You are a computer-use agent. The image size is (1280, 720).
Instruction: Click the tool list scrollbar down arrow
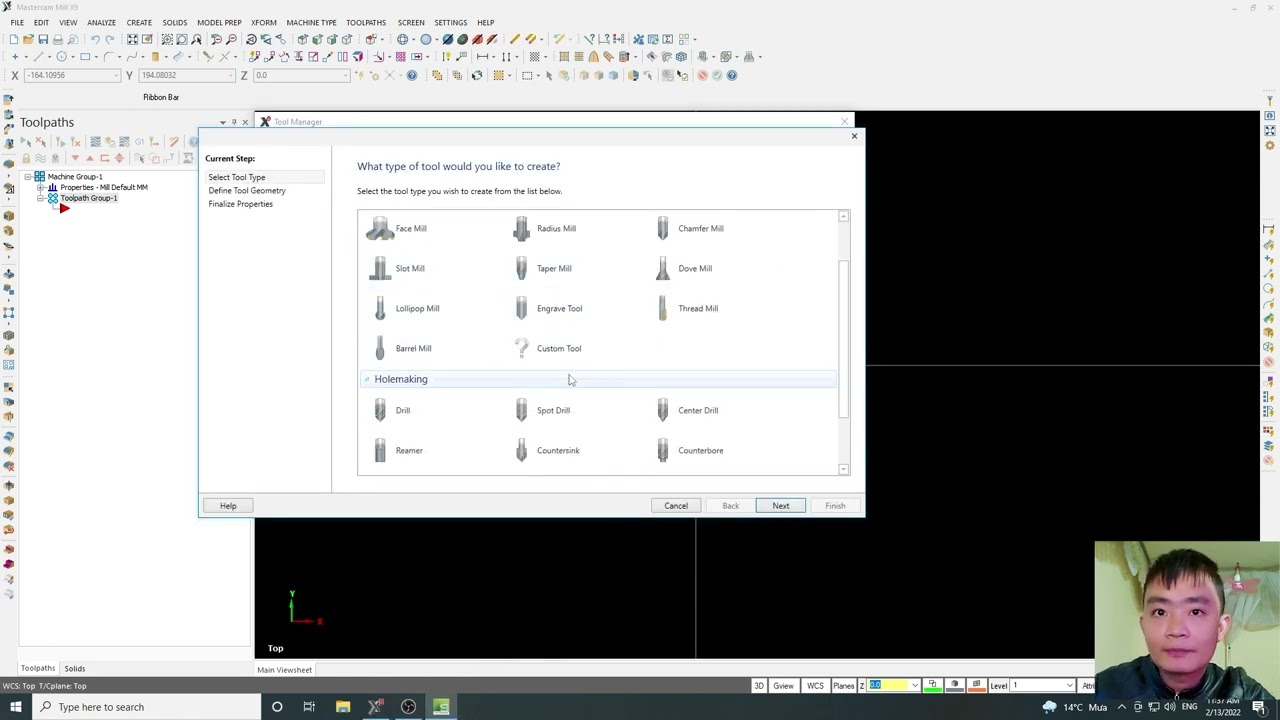point(844,470)
